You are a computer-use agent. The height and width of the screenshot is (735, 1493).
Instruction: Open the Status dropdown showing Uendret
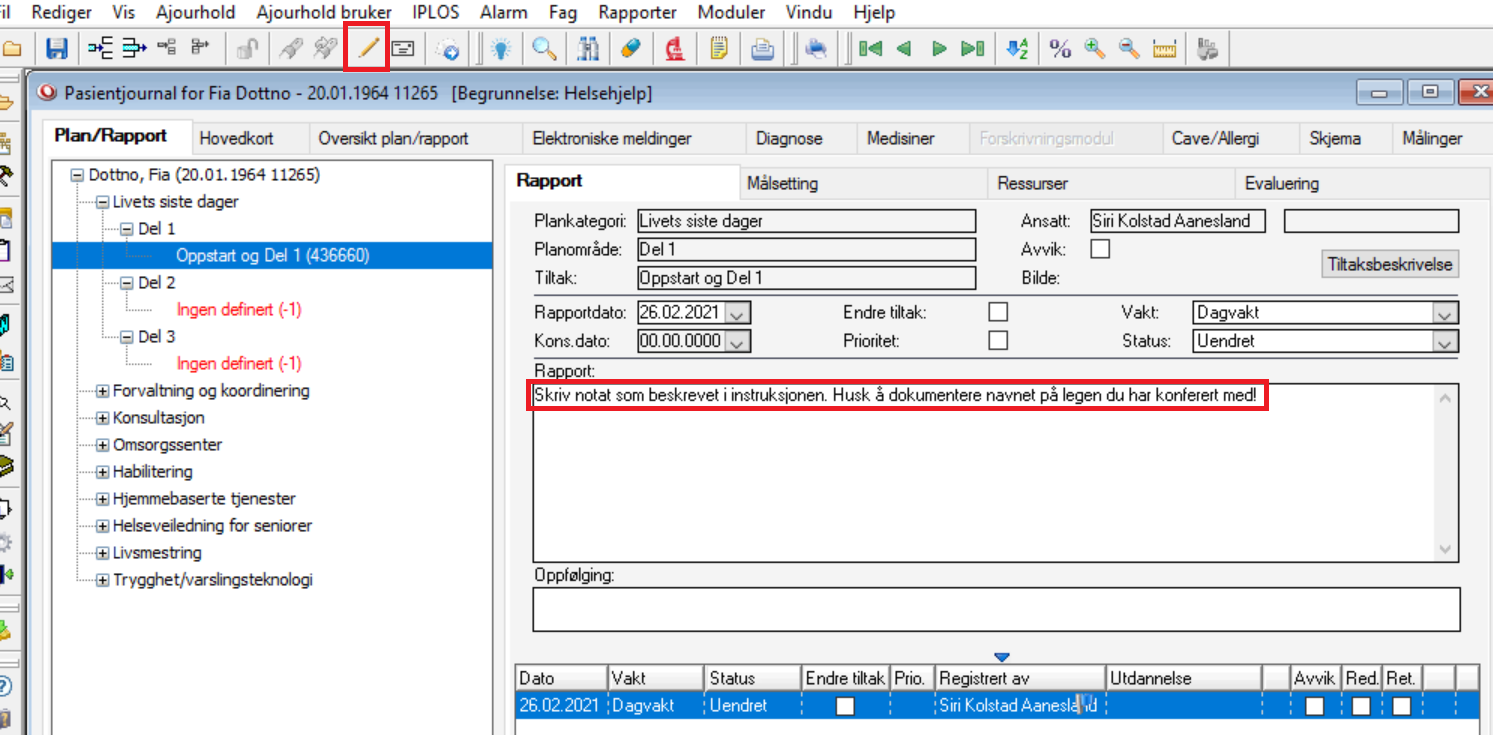[1445, 341]
